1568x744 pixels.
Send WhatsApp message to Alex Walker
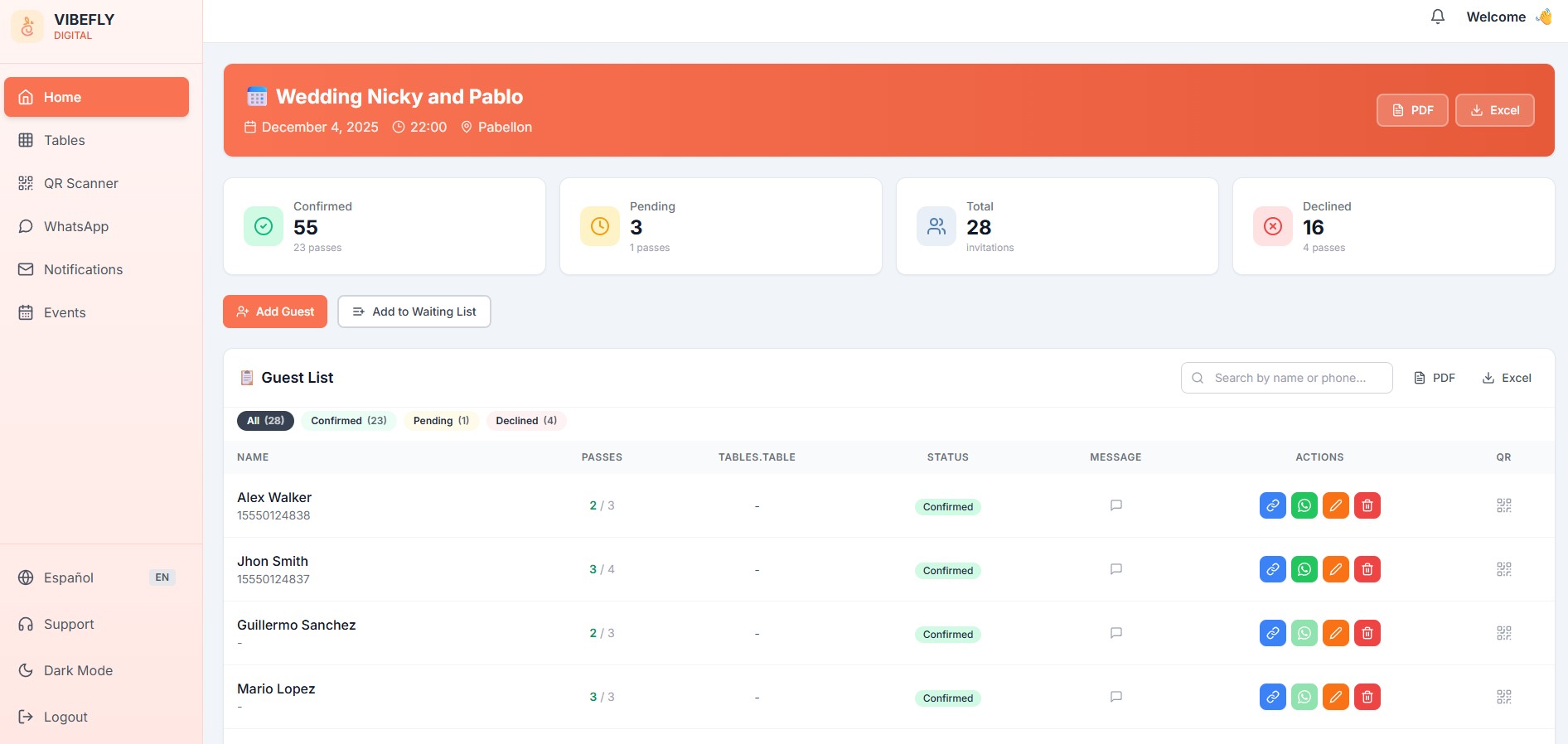point(1304,505)
